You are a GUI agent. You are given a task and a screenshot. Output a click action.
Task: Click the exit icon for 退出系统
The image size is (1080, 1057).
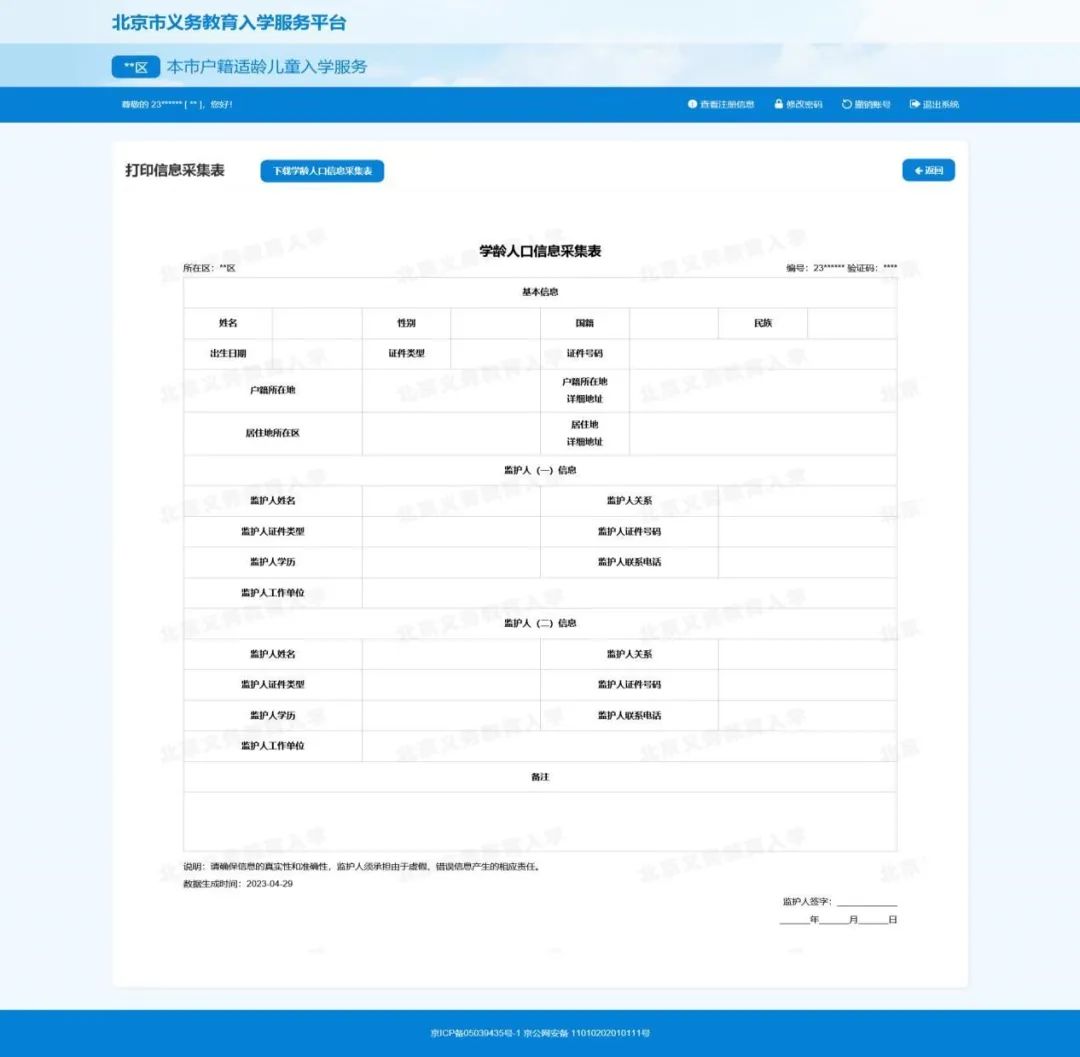pyautogui.click(x=914, y=104)
